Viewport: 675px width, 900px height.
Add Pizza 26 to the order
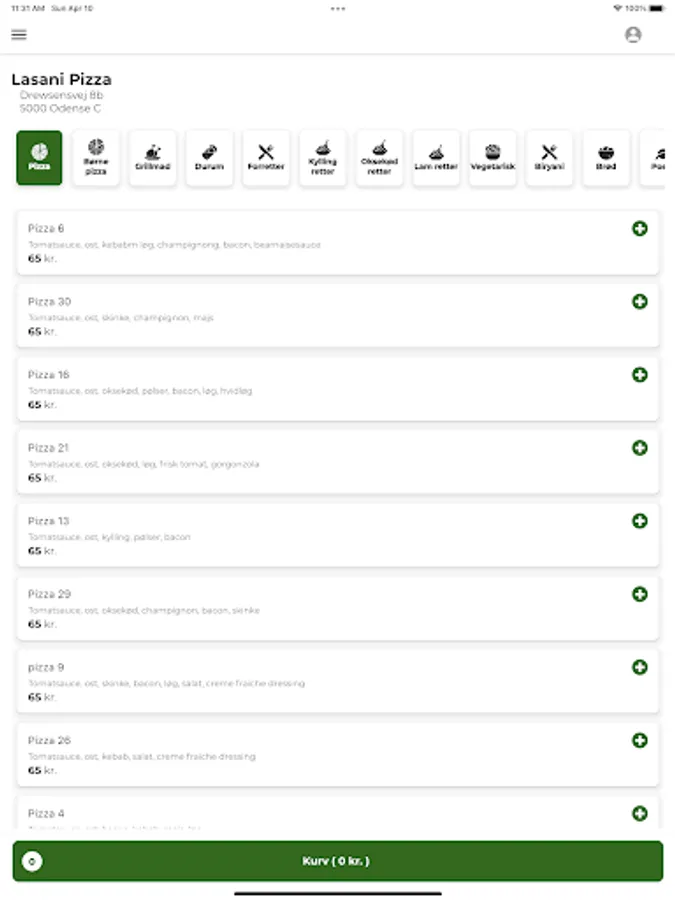coord(640,740)
